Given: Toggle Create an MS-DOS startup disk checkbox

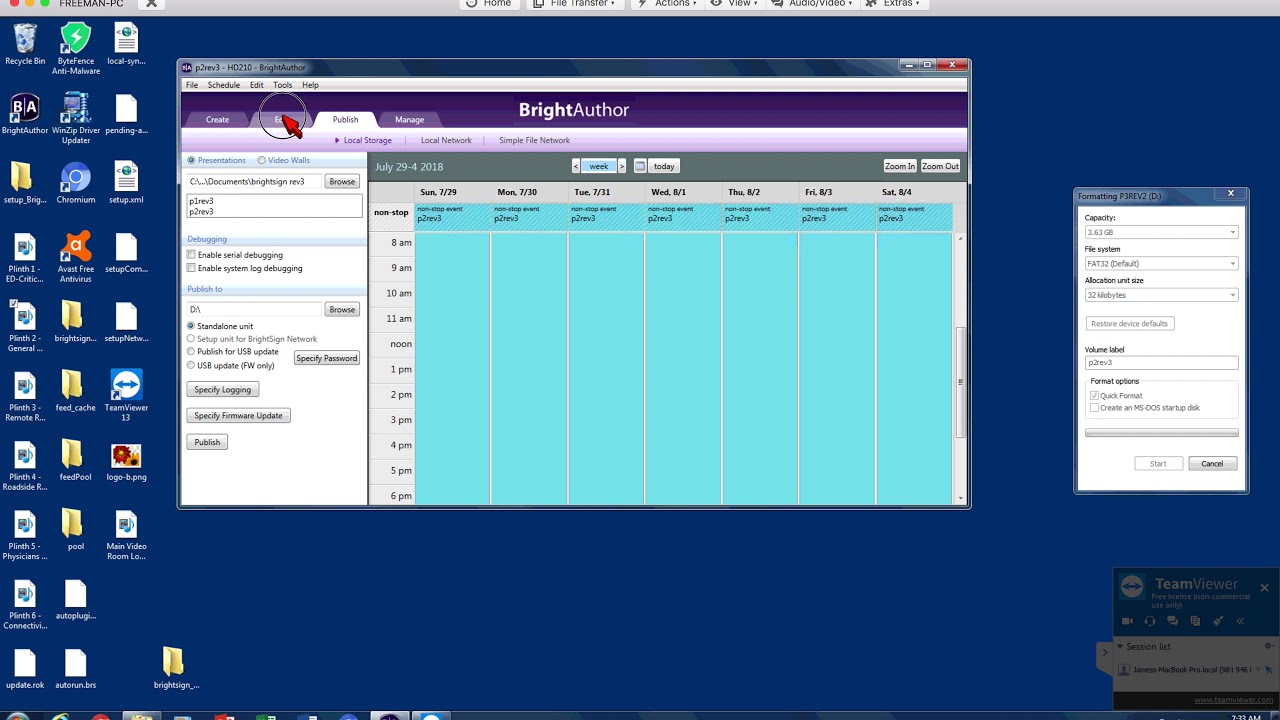Looking at the screenshot, I should 1094,408.
